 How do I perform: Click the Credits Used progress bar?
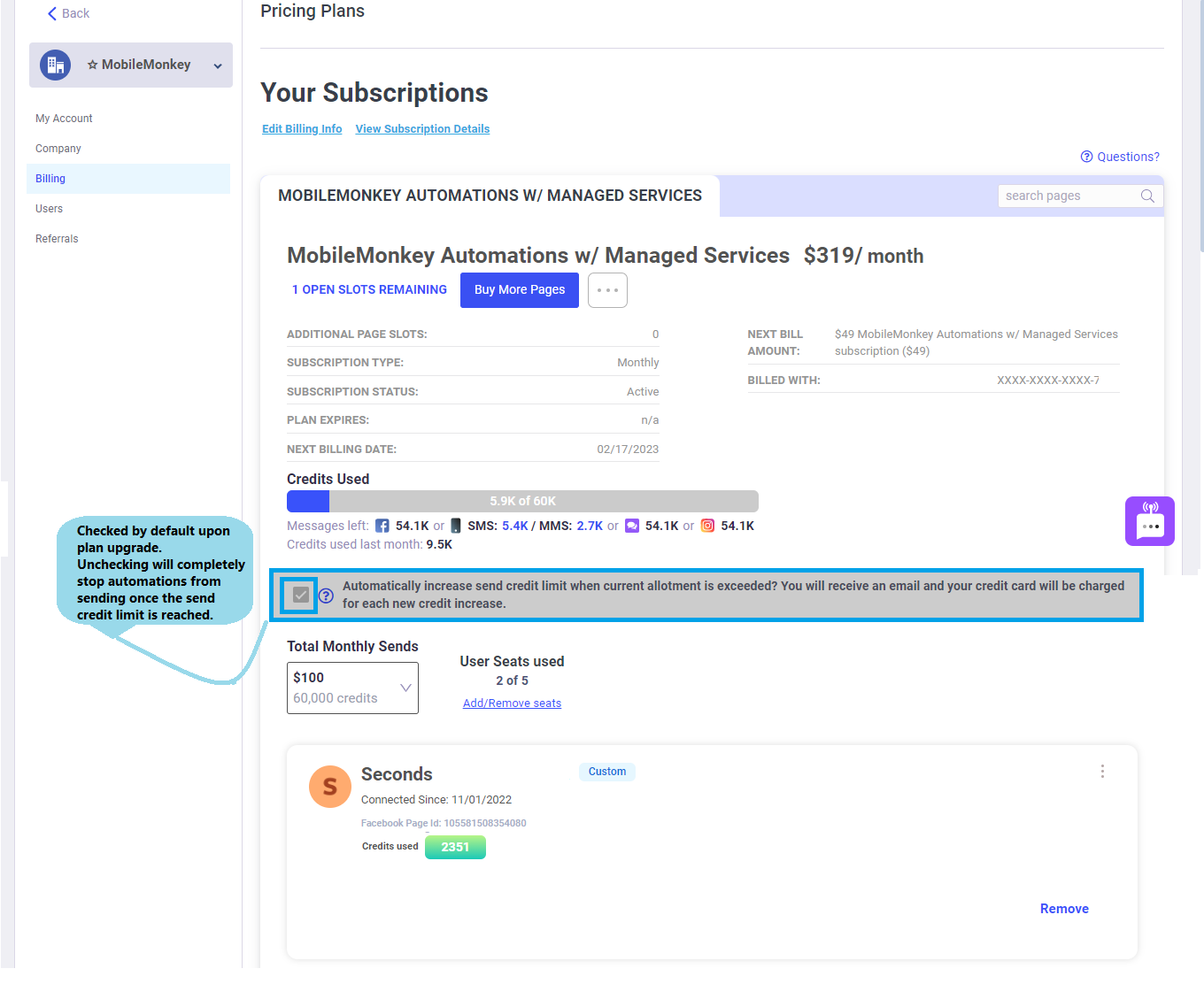tap(522, 501)
